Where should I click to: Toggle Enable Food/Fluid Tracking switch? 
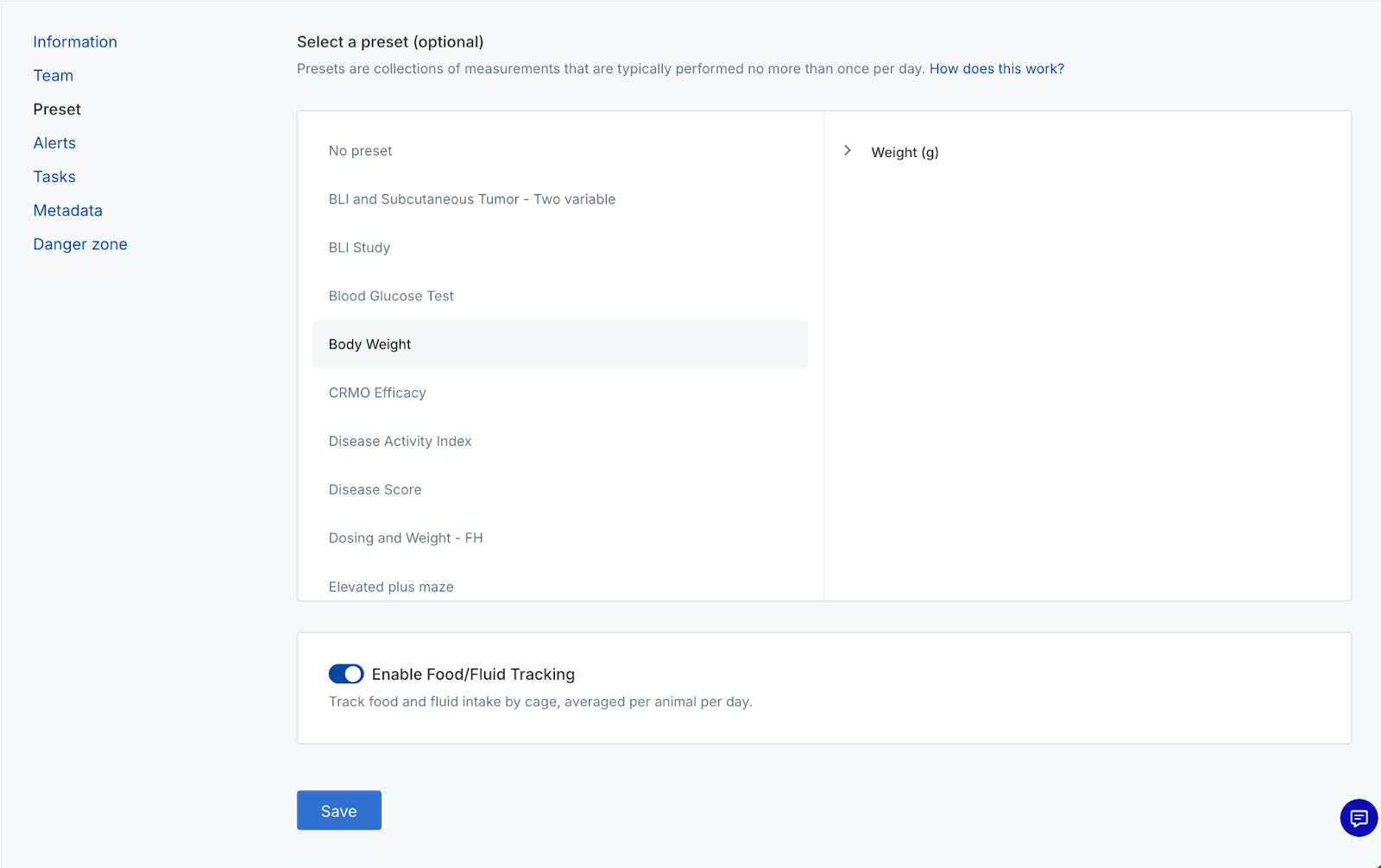tap(346, 674)
